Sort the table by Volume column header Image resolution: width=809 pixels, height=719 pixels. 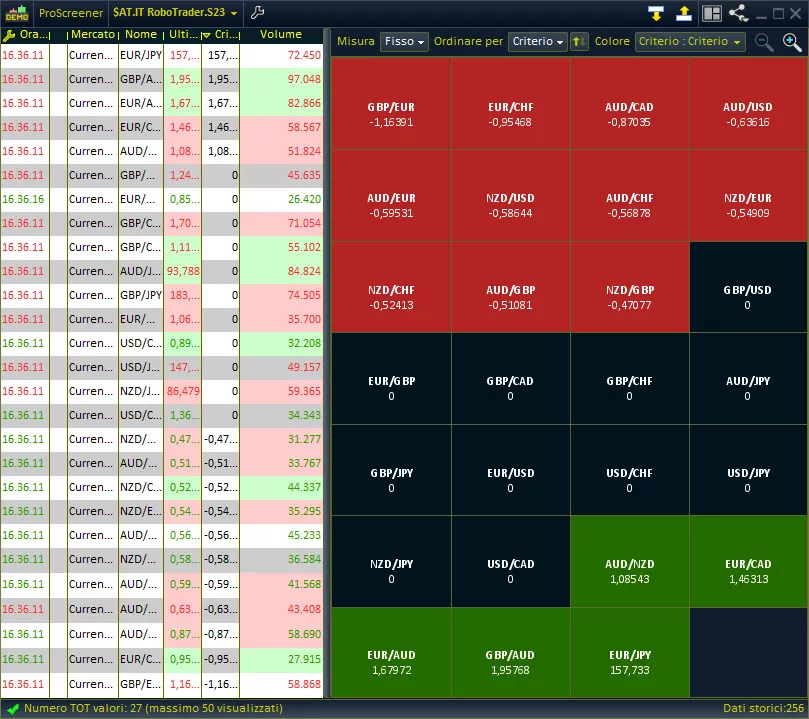(280, 34)
